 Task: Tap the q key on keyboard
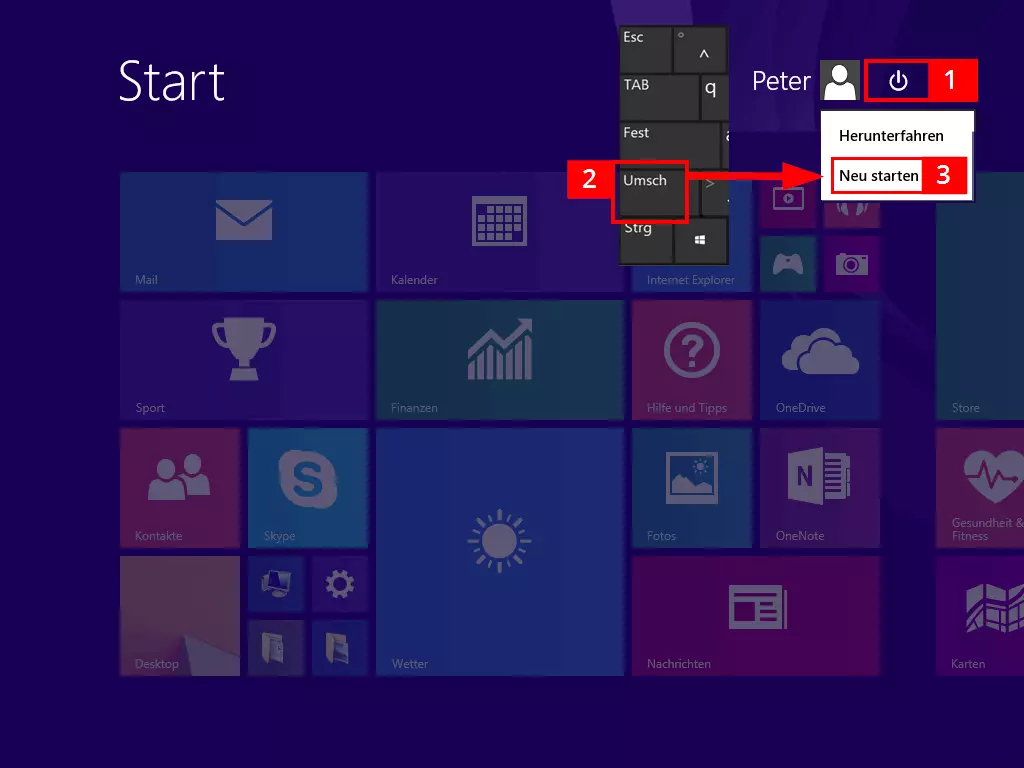[x=714, y=97]
